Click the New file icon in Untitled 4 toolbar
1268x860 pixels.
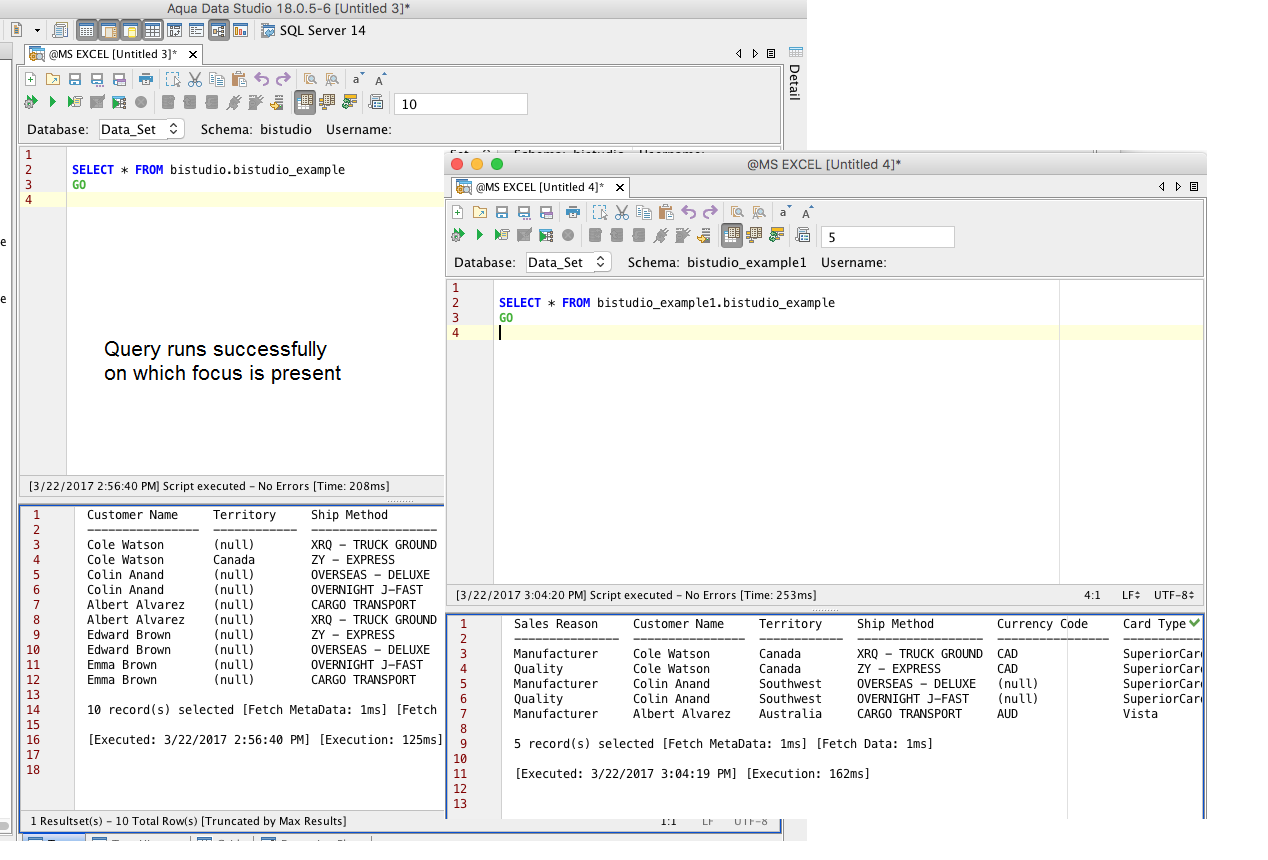(458, 212)
